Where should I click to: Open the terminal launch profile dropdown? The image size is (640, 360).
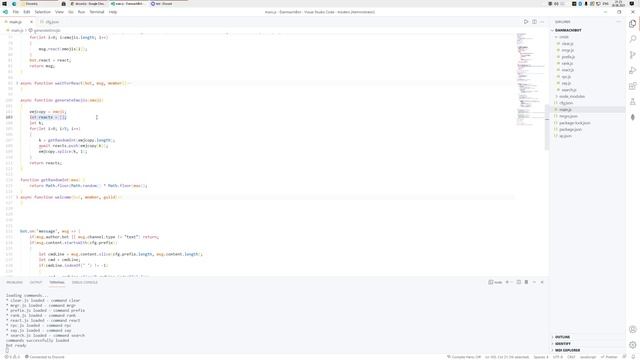coord(512,282)
